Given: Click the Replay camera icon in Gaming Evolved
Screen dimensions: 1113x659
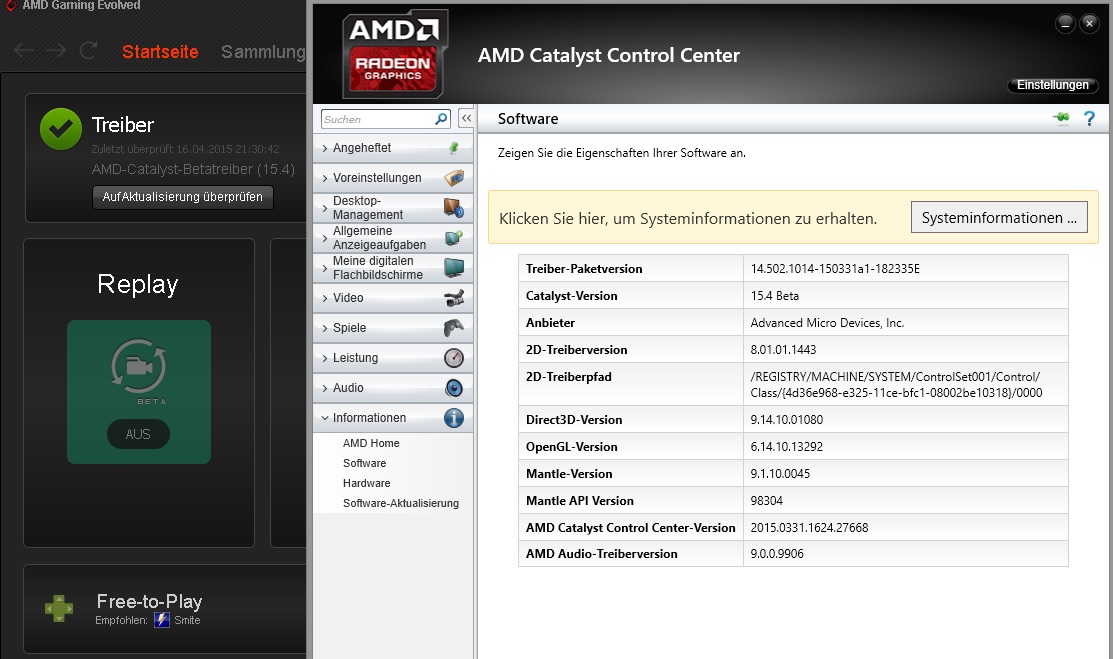Looking at the screenshot, I should pyautogui.click(x=138, y=366).
